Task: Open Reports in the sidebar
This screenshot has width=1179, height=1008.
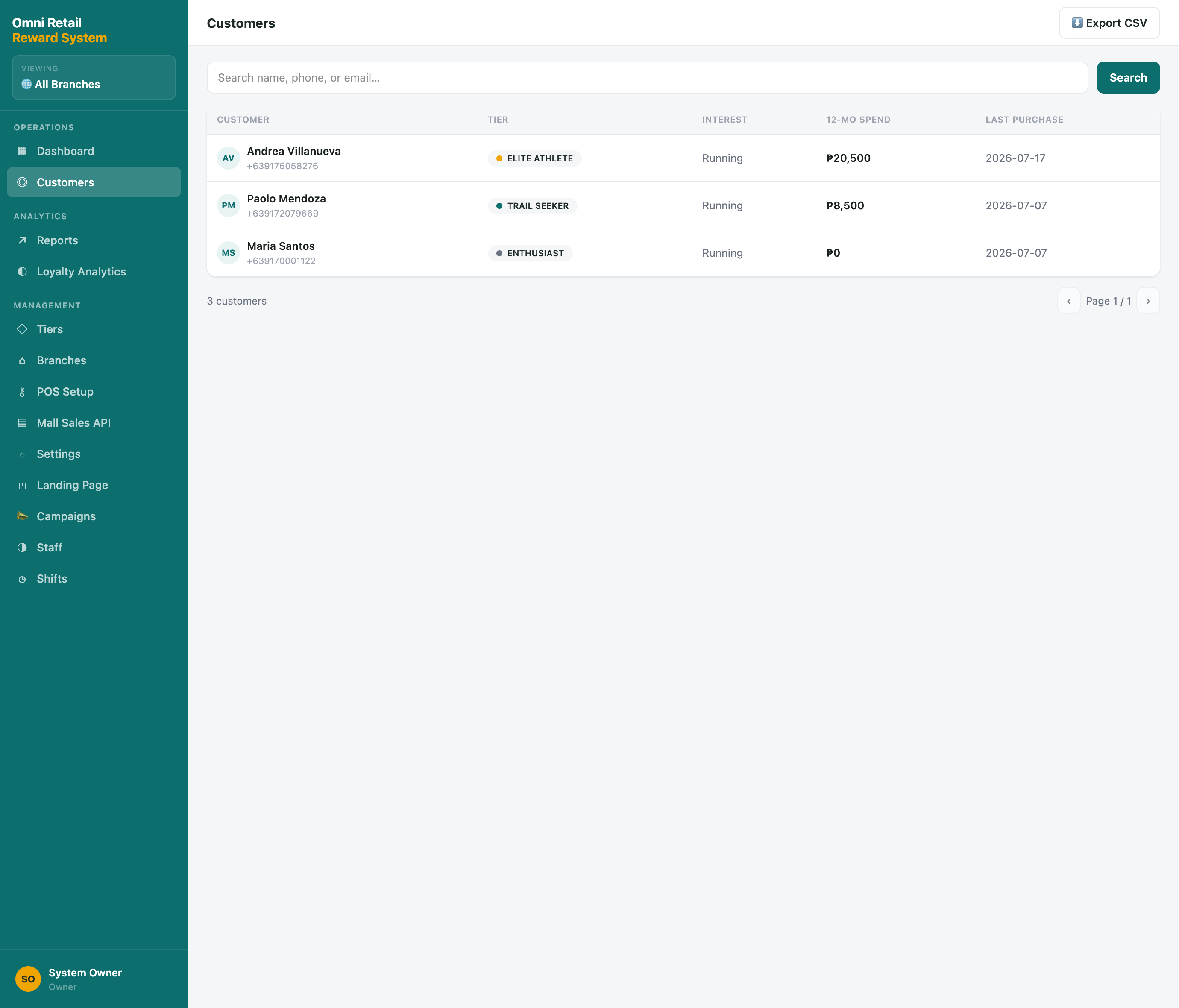Action: (94, 240)
